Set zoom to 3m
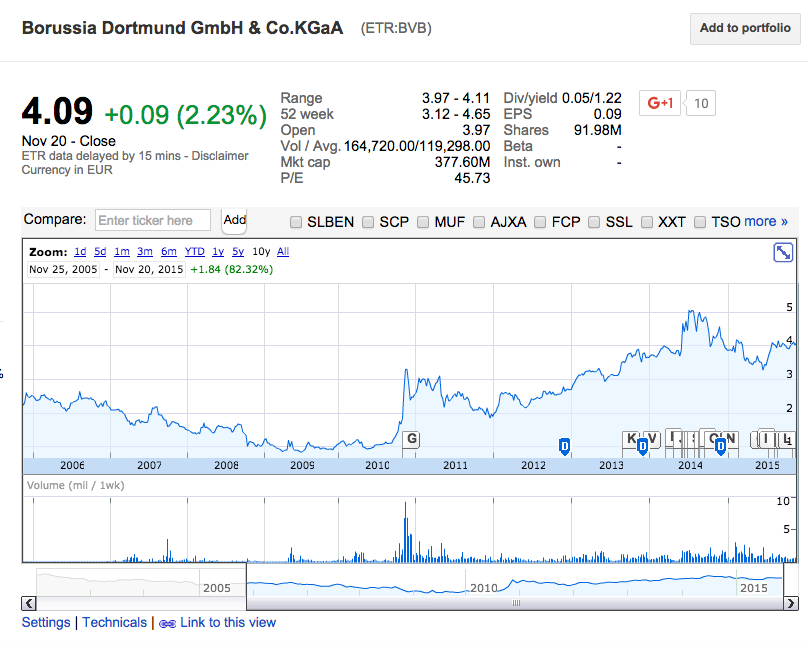 (145, 252)
